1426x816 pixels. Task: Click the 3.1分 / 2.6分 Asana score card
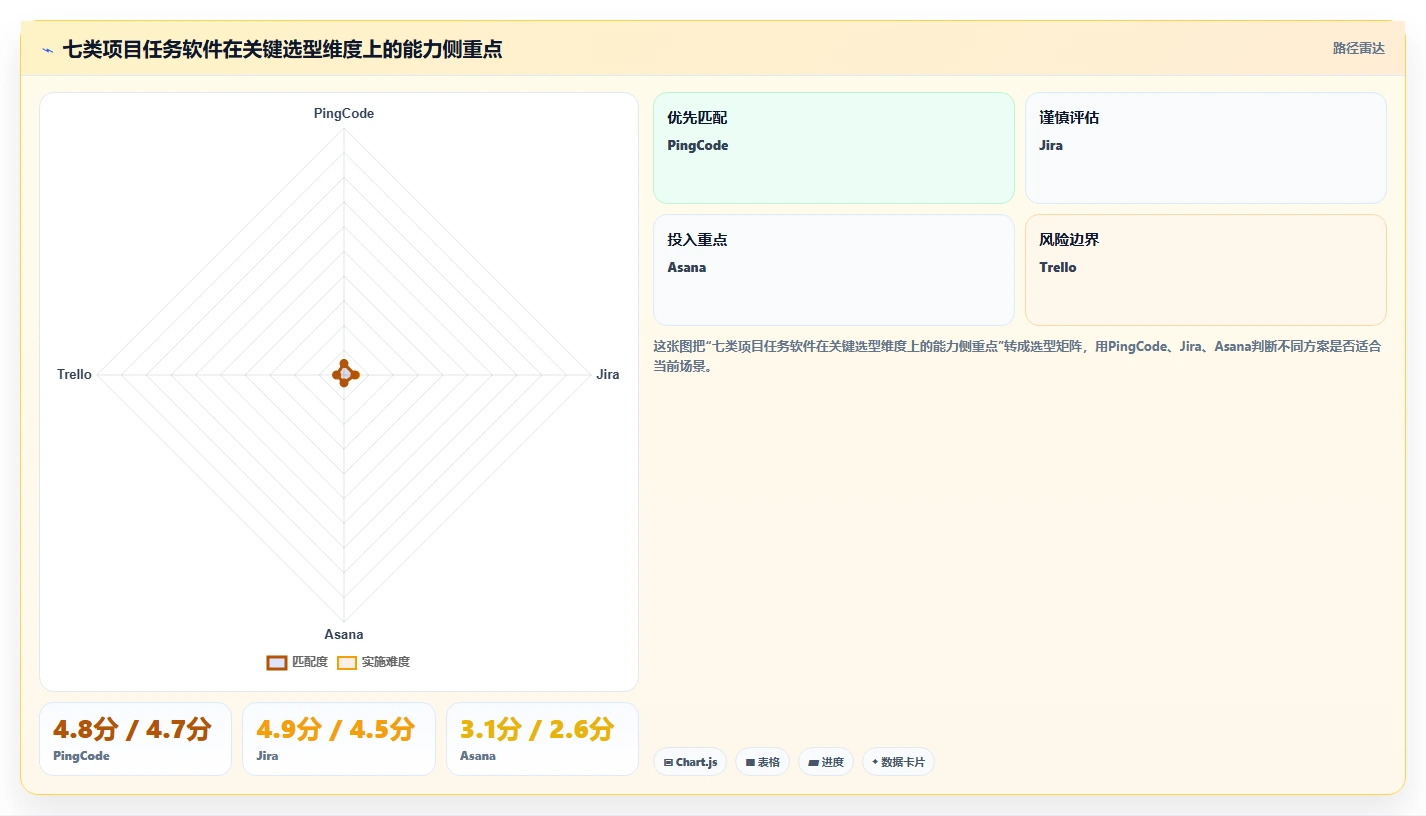tap(542, 739)
